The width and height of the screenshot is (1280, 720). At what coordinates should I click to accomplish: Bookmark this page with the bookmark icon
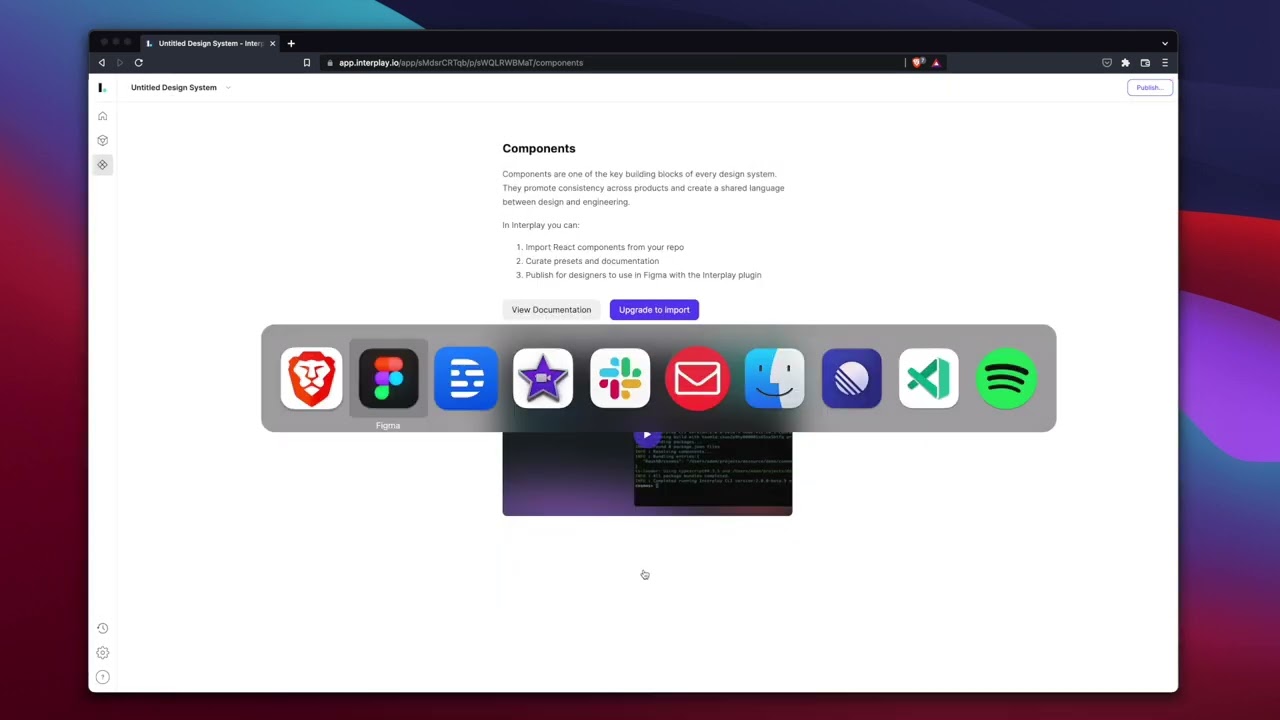pos(307,63)
